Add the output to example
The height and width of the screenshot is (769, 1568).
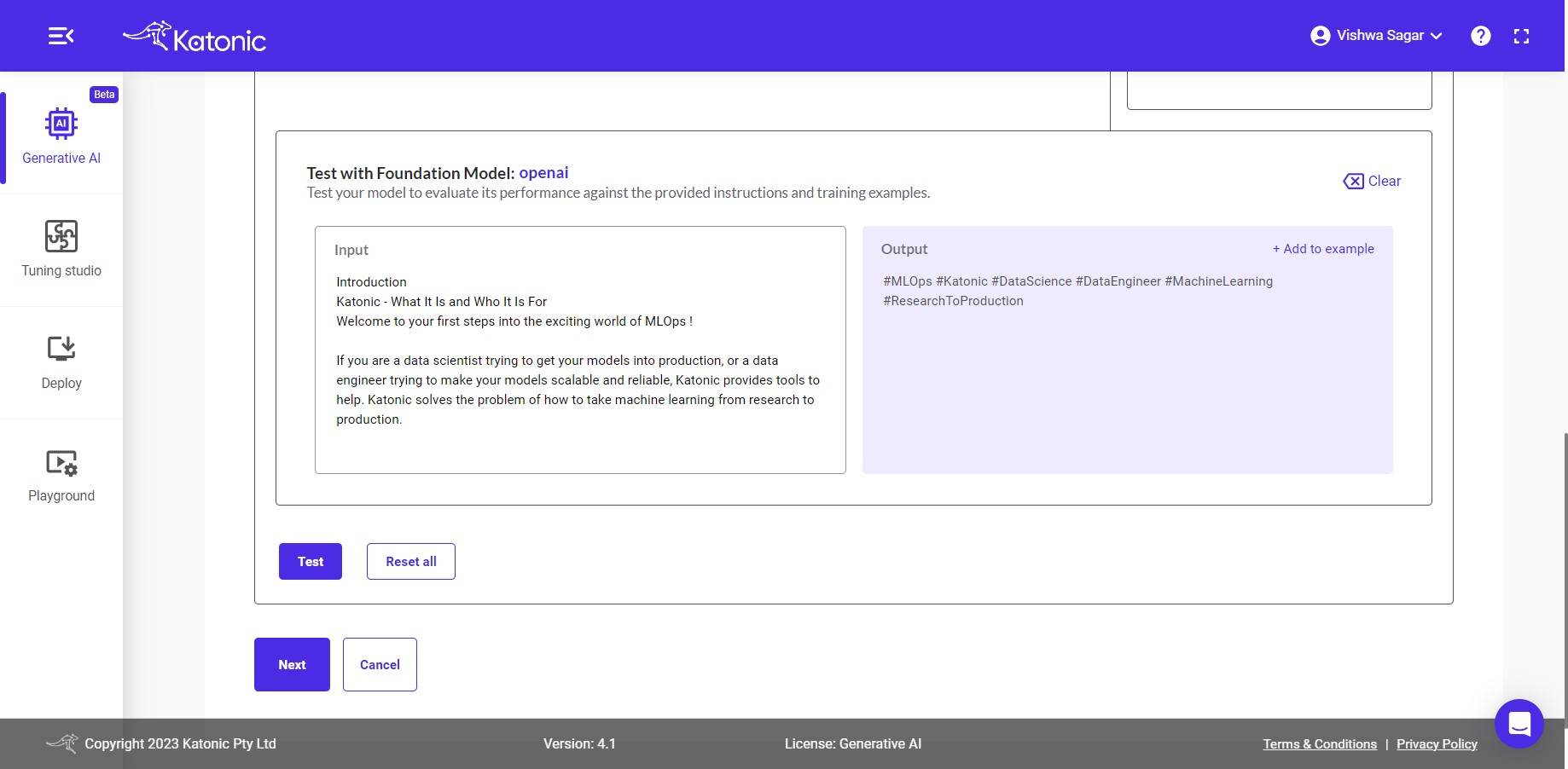pyautogui.click(x=1323, y=249)
